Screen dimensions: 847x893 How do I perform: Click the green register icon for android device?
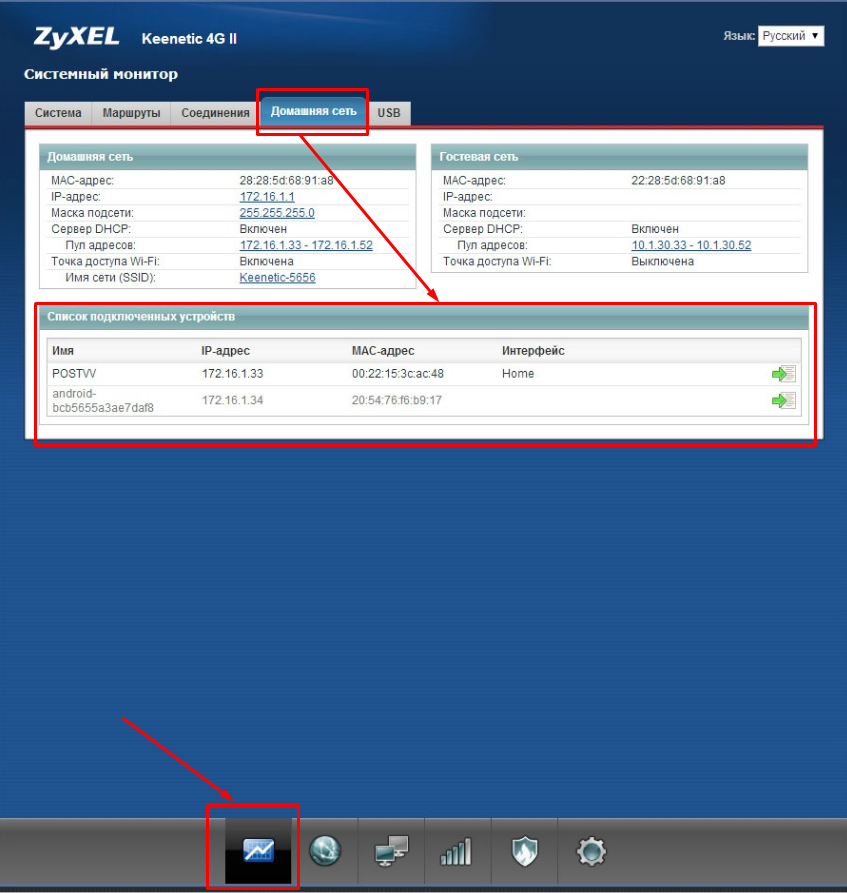782,400
